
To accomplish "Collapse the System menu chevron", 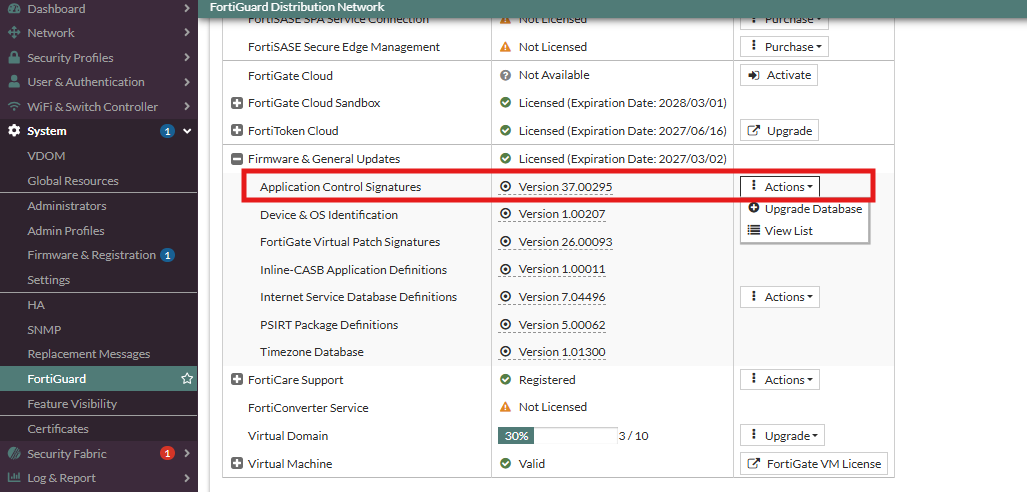I will tap(187, 131).
